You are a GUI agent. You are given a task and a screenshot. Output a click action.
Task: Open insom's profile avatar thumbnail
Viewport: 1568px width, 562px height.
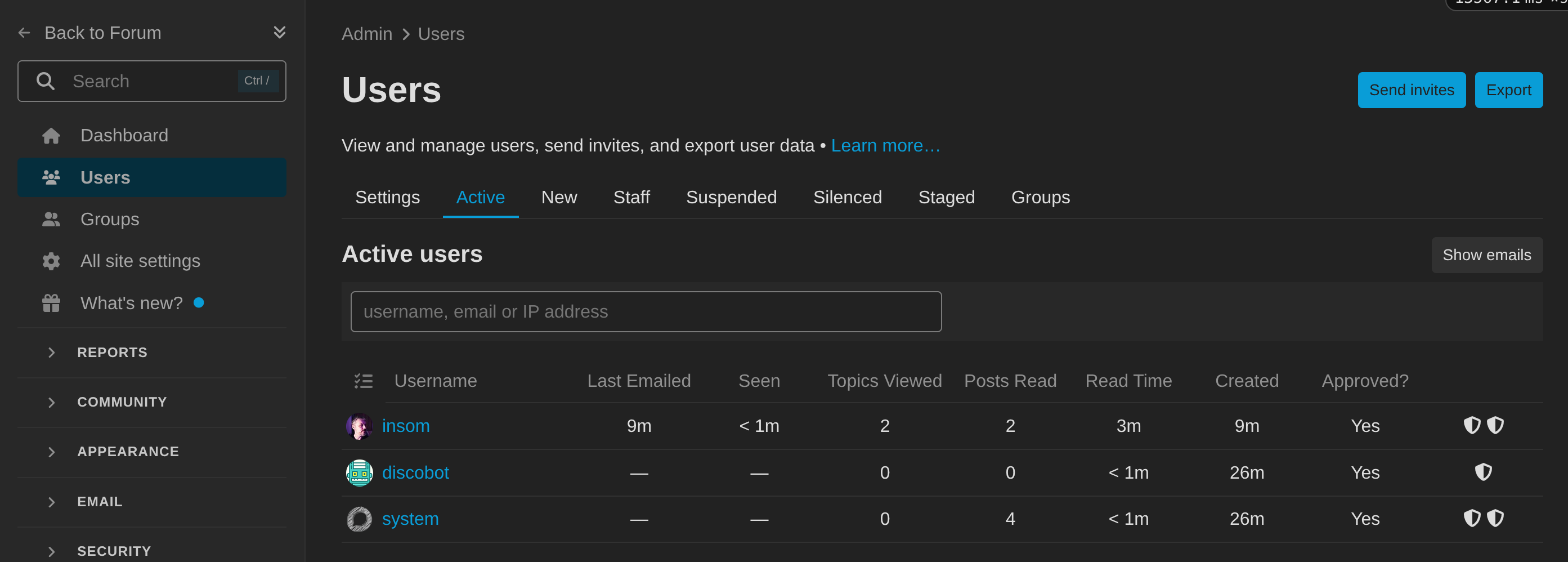359,426
